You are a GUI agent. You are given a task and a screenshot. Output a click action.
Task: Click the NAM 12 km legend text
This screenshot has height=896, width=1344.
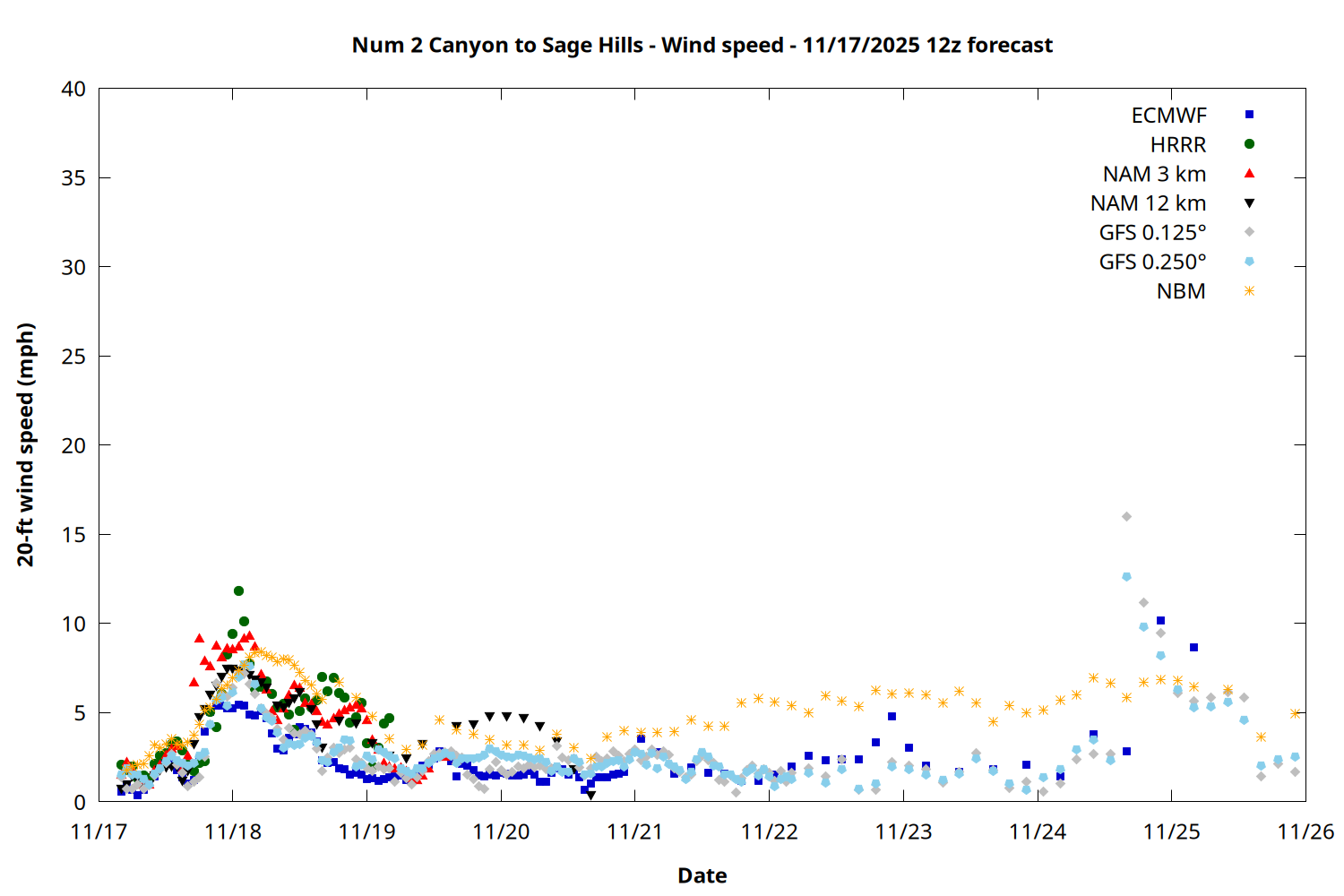point(1148,203)
